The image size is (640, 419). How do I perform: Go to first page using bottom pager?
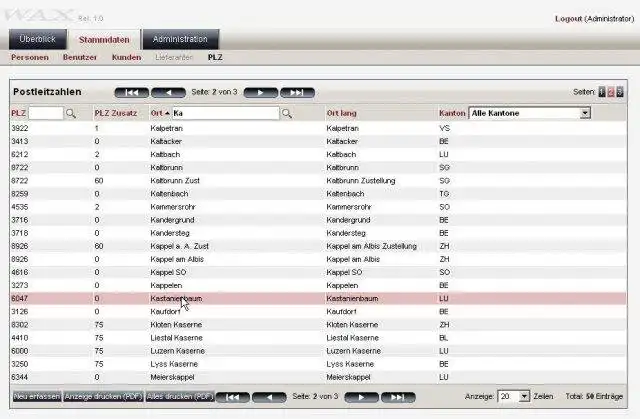232,397
